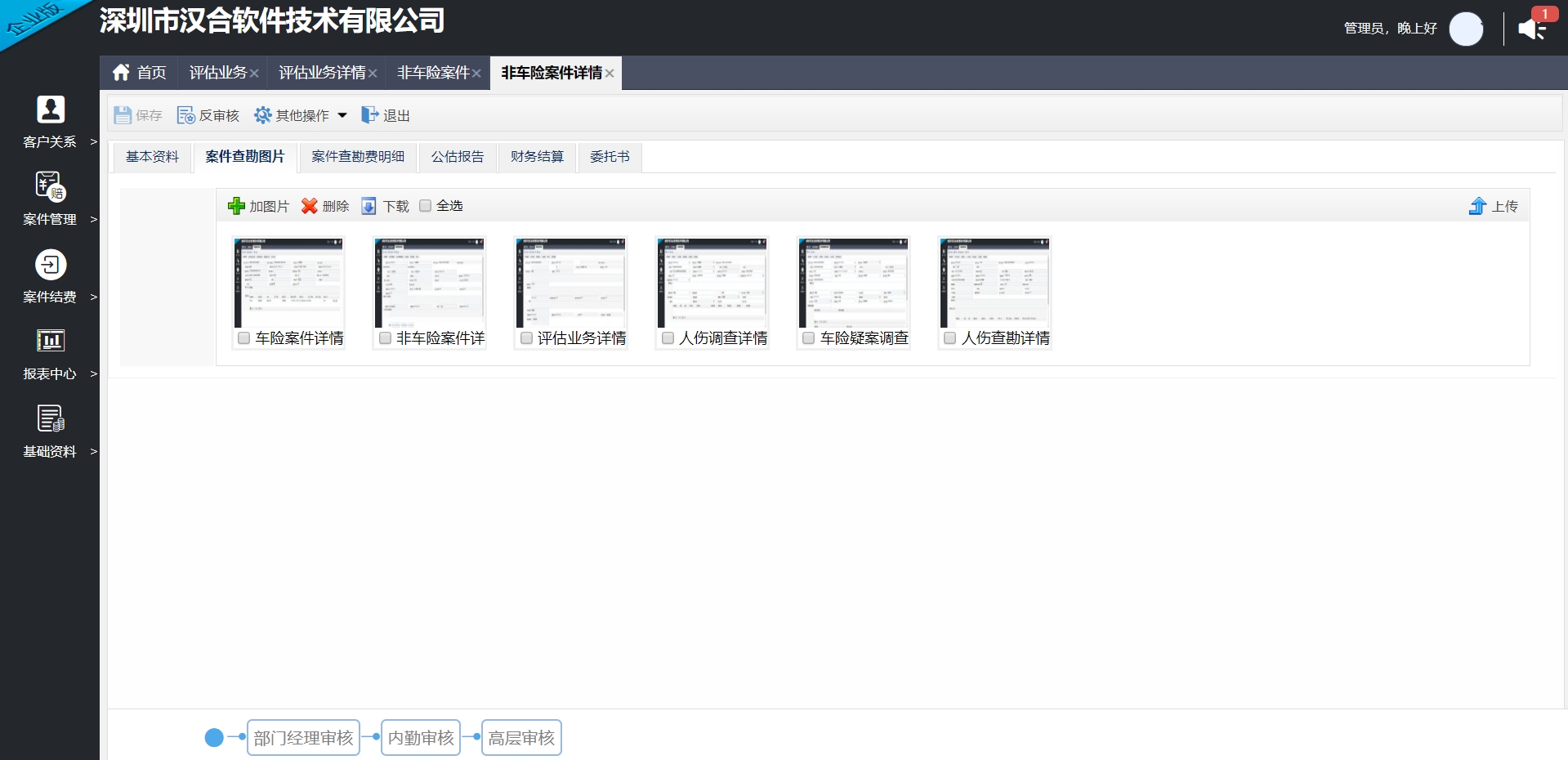
Task: Open the 人伤调查详情 thumbnail image
Action: [713, 283]
